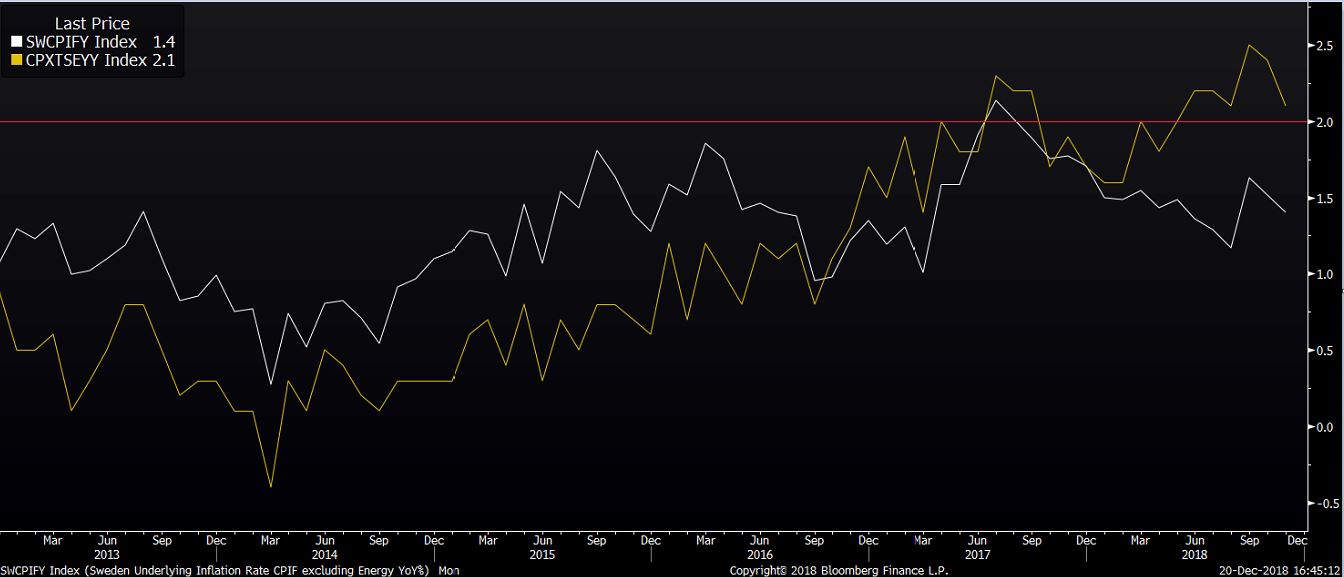This screenshot has height=577, width=1344.
Task: Click the 0.0 label on the y-axis
Action: click(x=1325, y=427)
